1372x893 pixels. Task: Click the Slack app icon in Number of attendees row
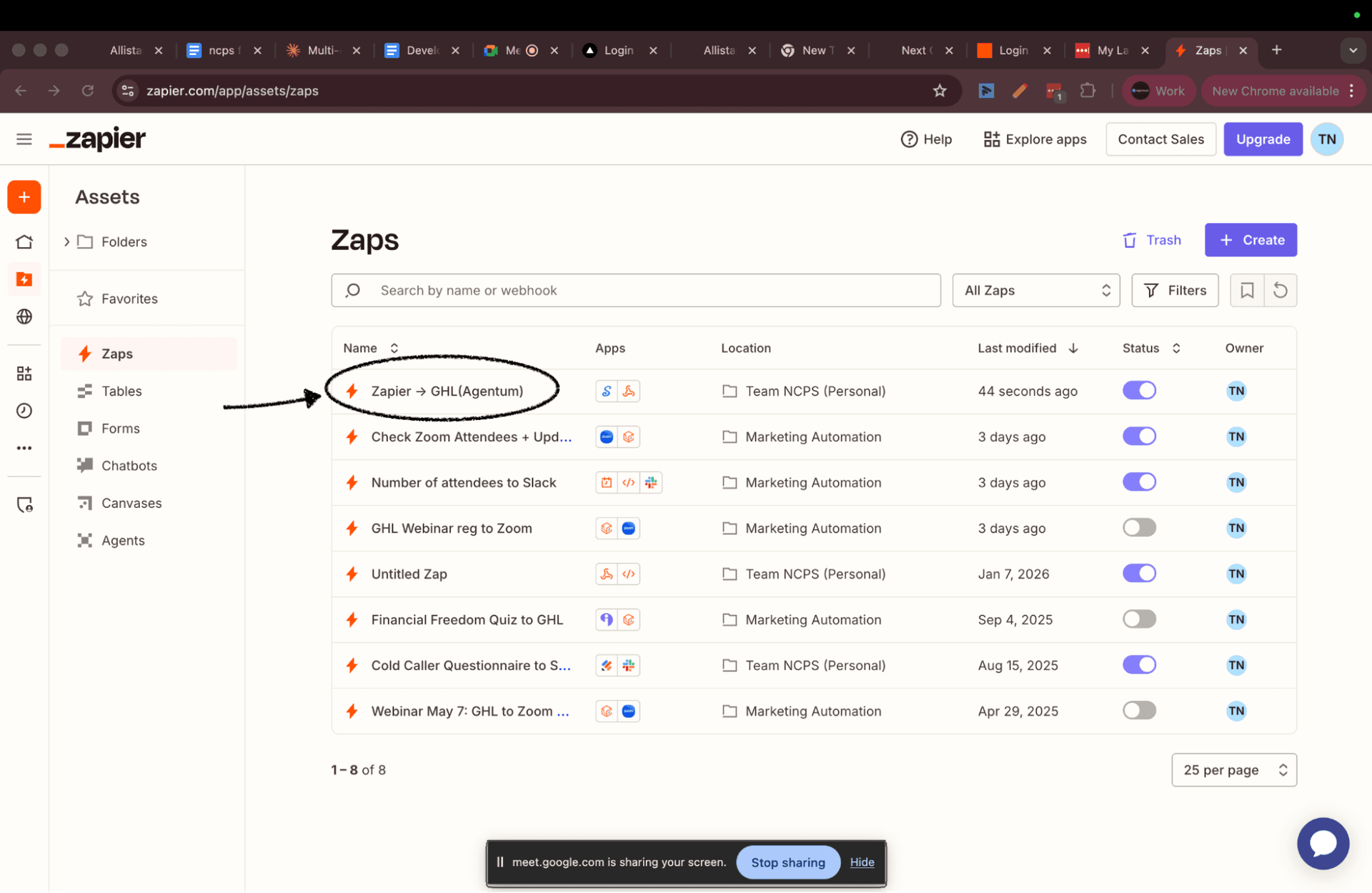pyautogui.click(x=651, y=483)
